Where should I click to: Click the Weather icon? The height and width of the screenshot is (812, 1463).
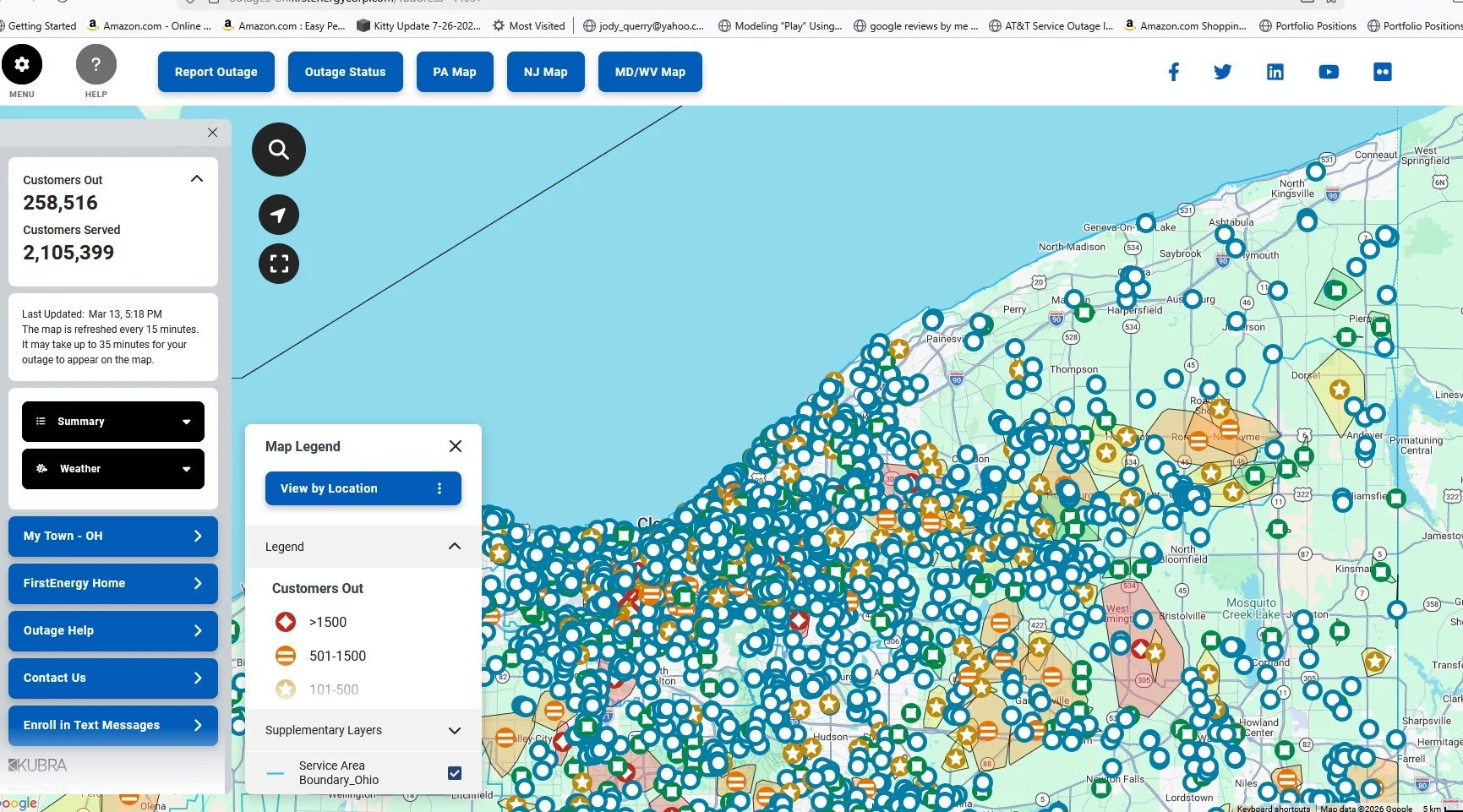pos(41,468)
